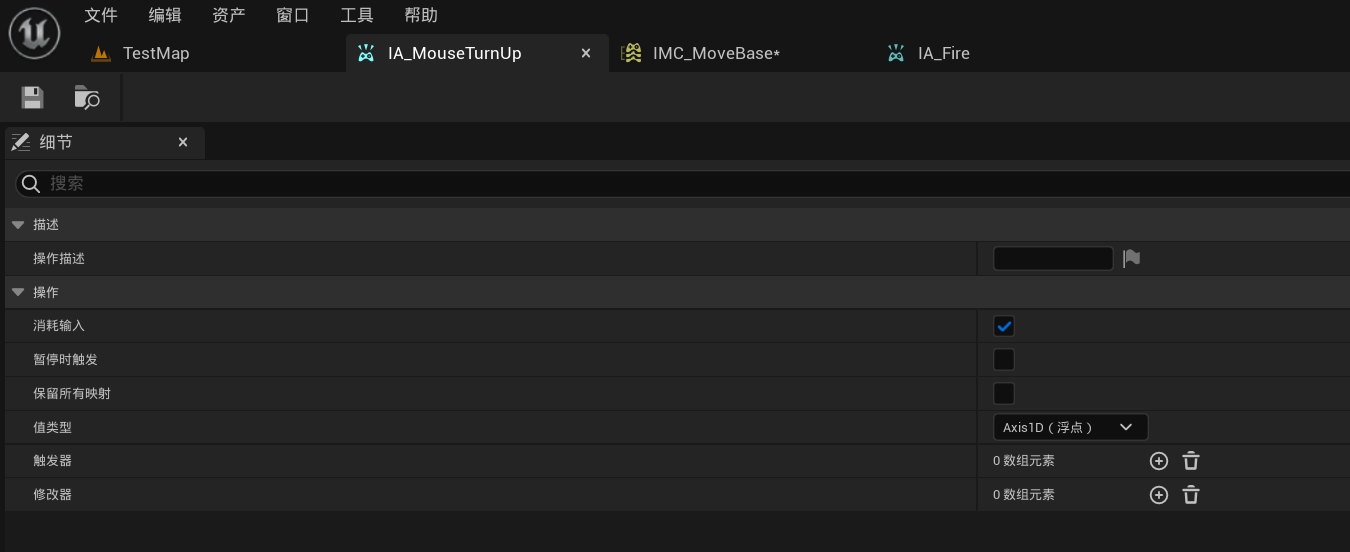Click the 操作描述 text input box
This screenshot has height=552, width=1350.
pyautogui.click(x=1053, y=258)
